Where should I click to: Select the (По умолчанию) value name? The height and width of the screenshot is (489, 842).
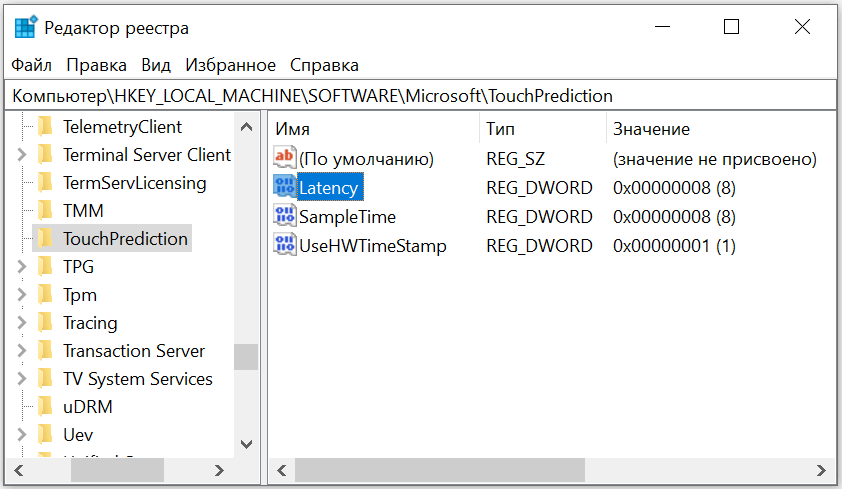367,158
